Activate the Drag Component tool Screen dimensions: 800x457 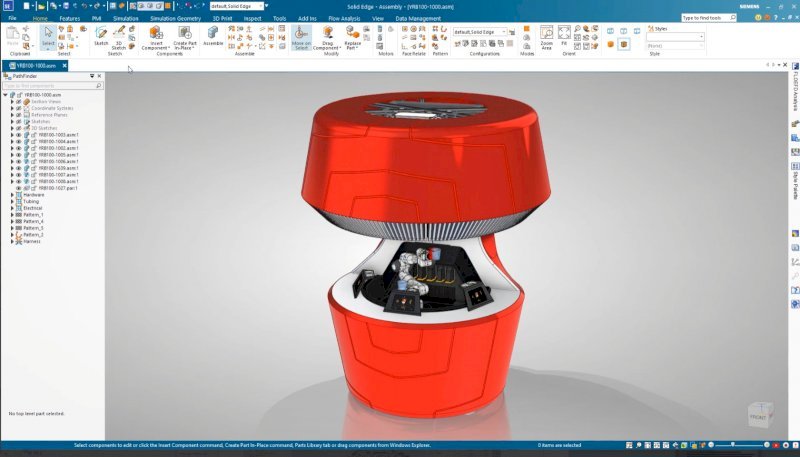coord(327,38)
